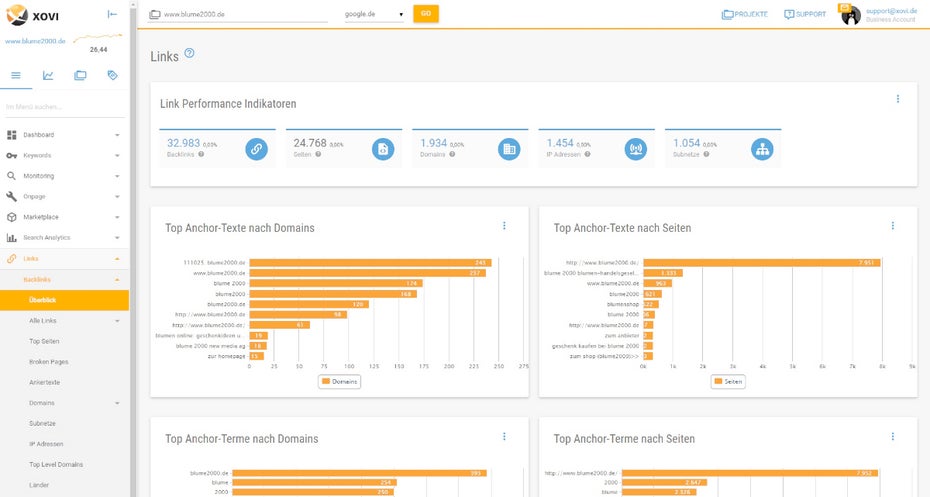
Task: Click the Keywords key icon
Action: click(11, 155)
